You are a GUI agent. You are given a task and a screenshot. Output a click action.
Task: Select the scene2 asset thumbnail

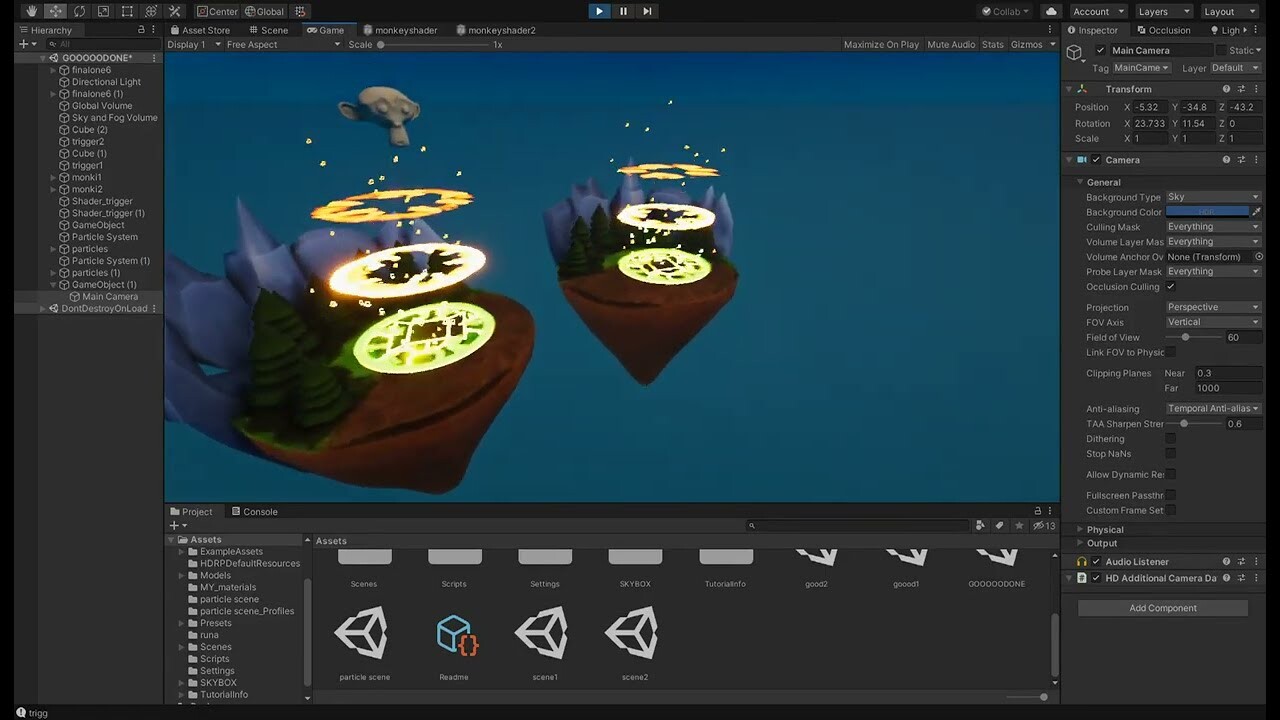tap(633, 632)
